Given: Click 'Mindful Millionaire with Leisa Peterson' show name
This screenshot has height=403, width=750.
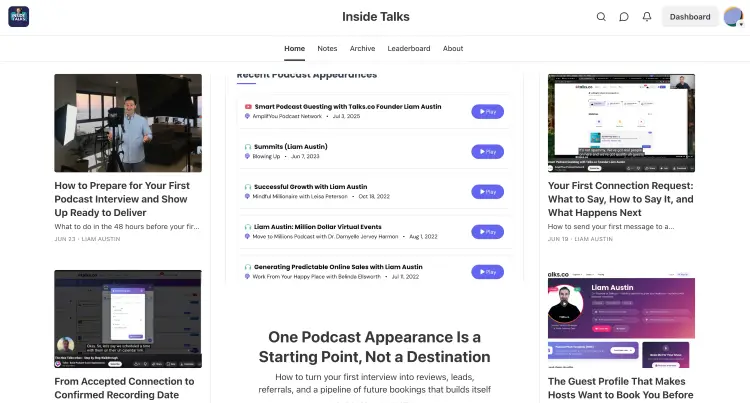Looking at the screenshot, I should click(x=300, y=196).
